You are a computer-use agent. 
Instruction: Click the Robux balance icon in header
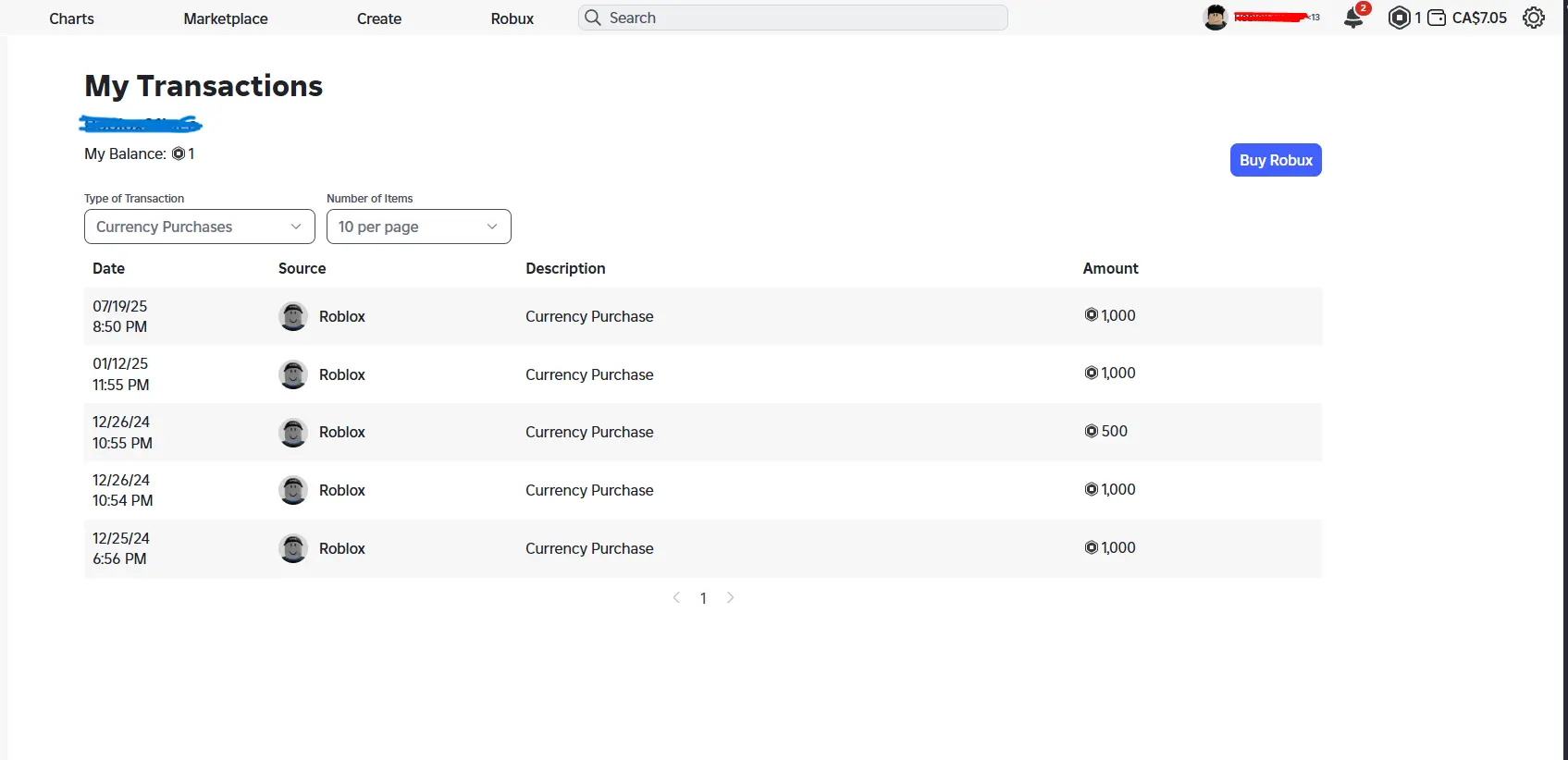pyautogui.click(x=1400, y=18)
